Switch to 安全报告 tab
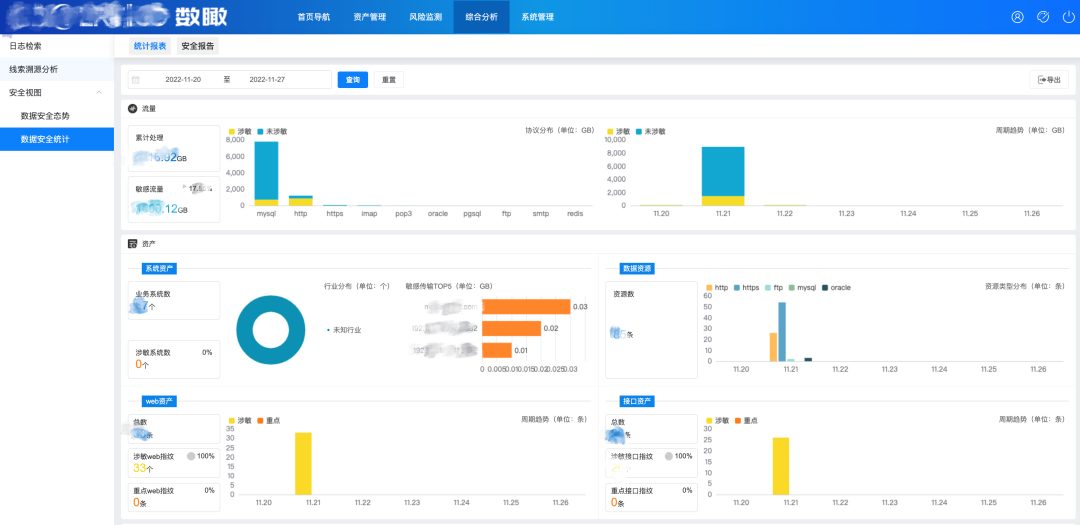 (198, 46)
